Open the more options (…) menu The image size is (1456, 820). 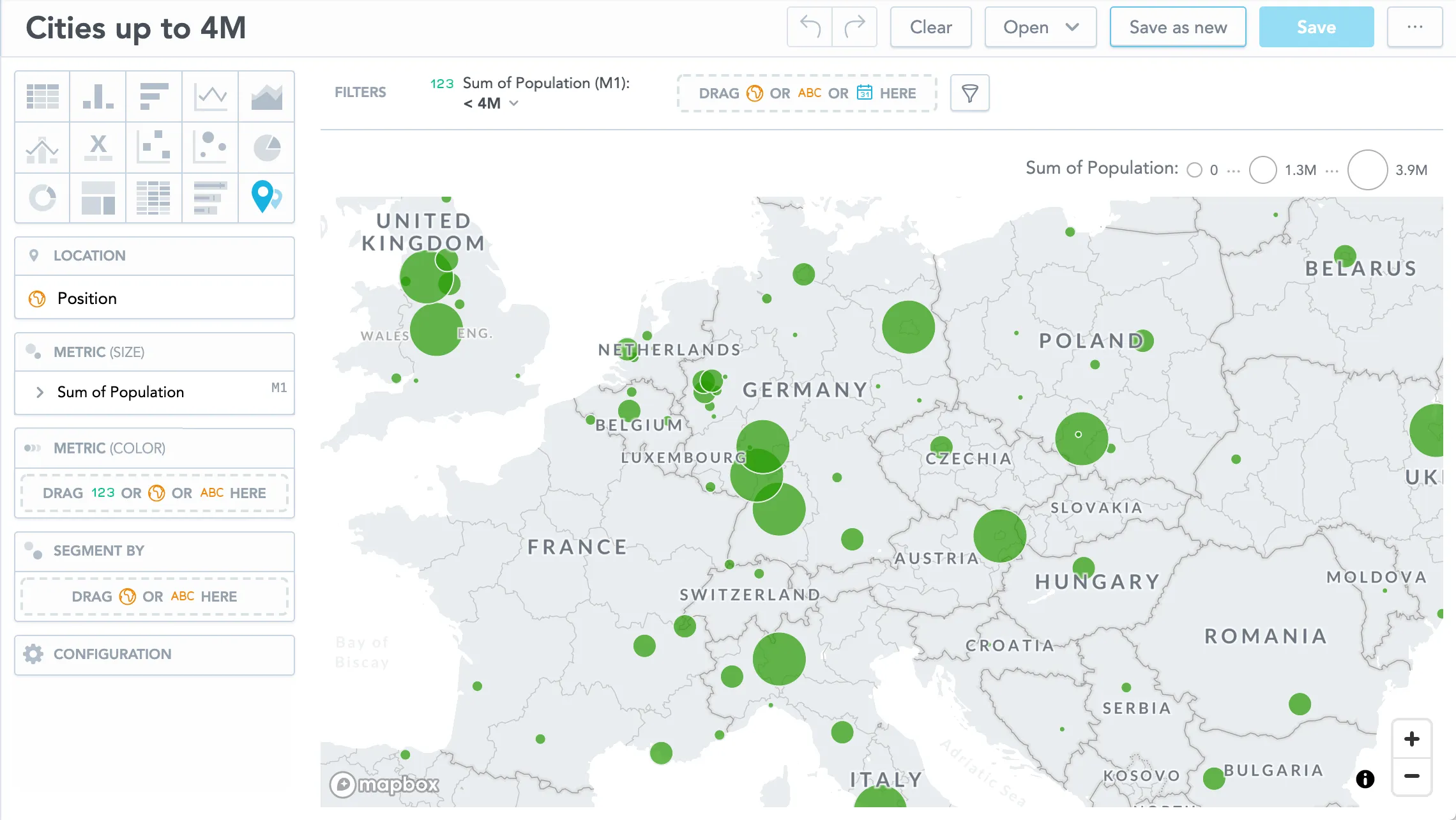click(x=1414, y=27)
